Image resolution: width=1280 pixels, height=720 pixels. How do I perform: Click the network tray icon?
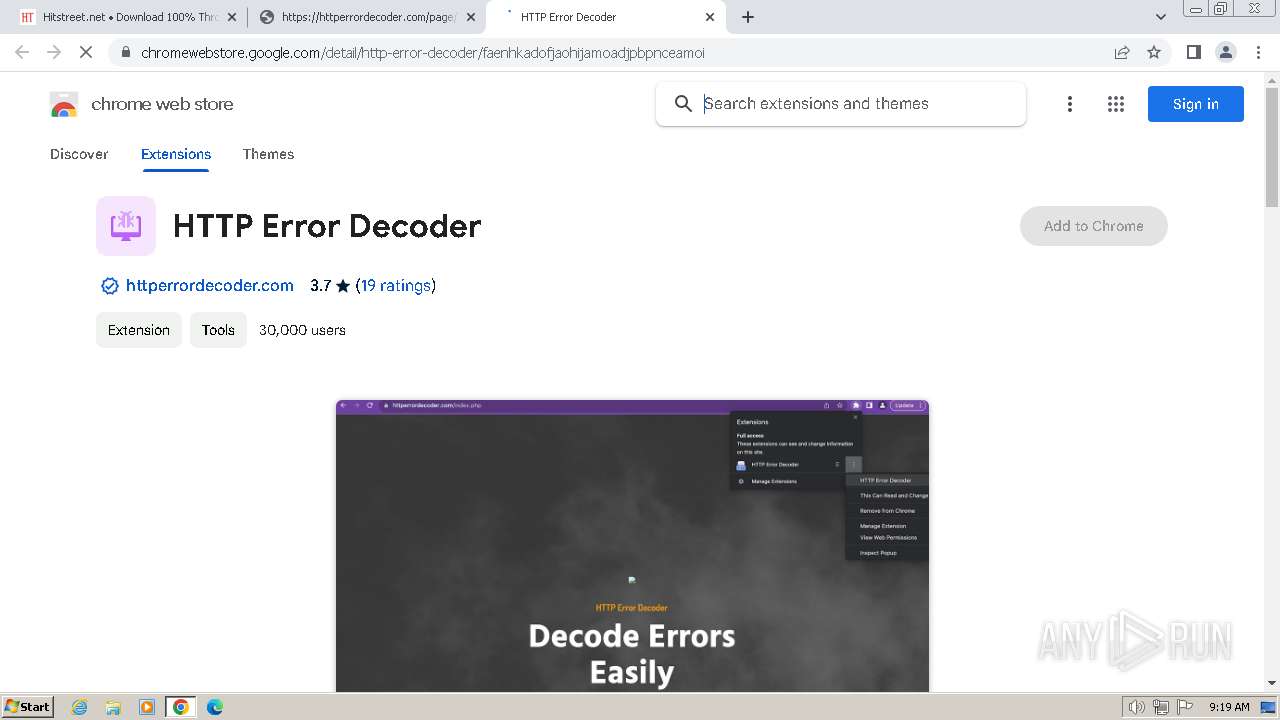tap(1161, 707)
